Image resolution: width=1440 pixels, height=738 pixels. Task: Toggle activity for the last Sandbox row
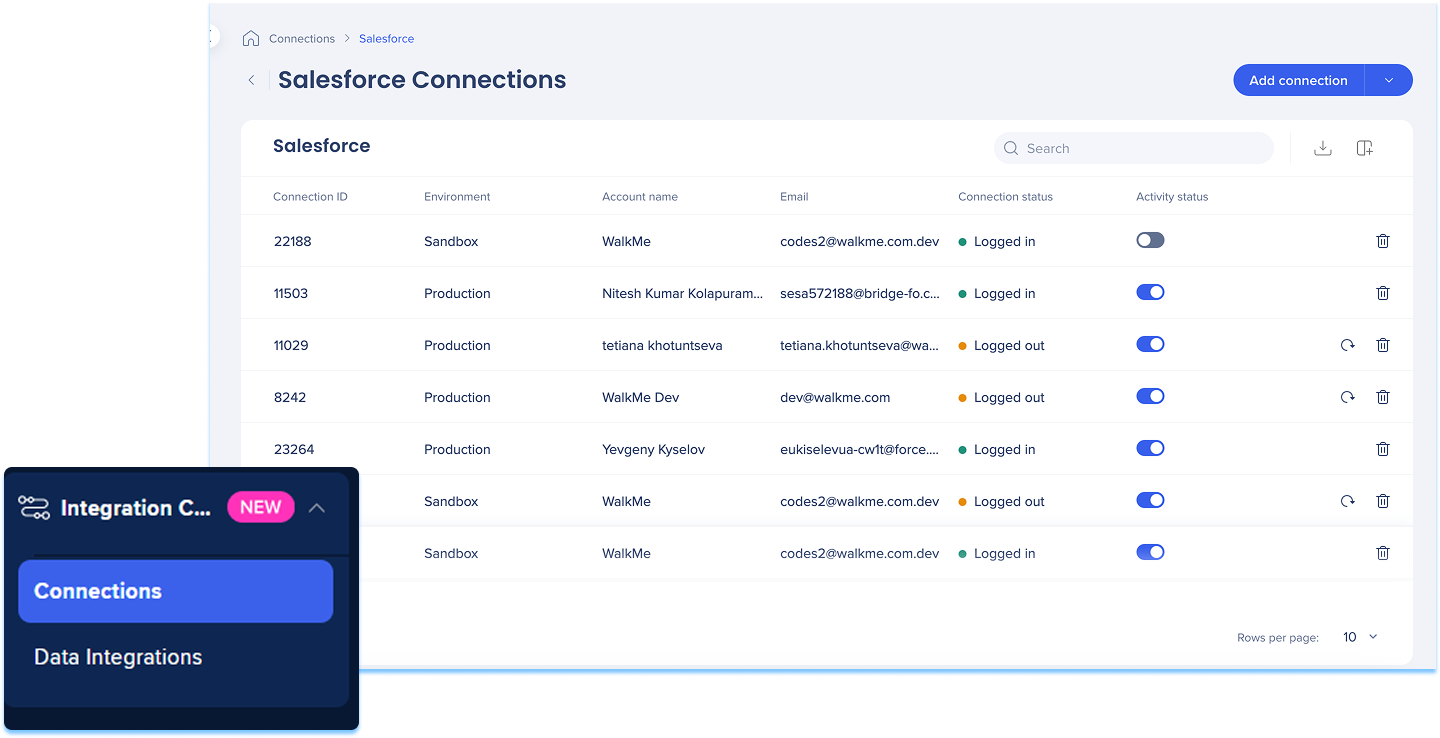1150,553
